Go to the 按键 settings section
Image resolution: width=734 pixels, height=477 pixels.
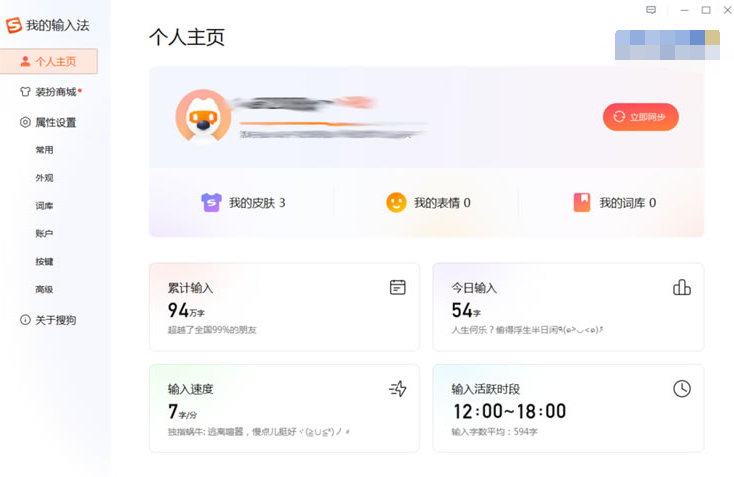click(44, 262)
